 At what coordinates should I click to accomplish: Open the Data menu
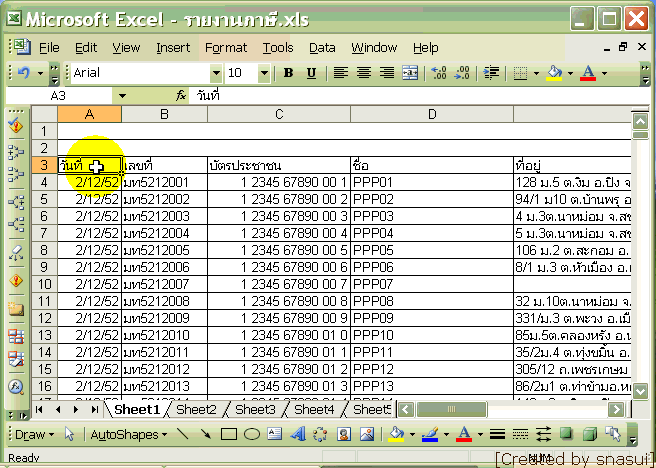pos(322,48)
